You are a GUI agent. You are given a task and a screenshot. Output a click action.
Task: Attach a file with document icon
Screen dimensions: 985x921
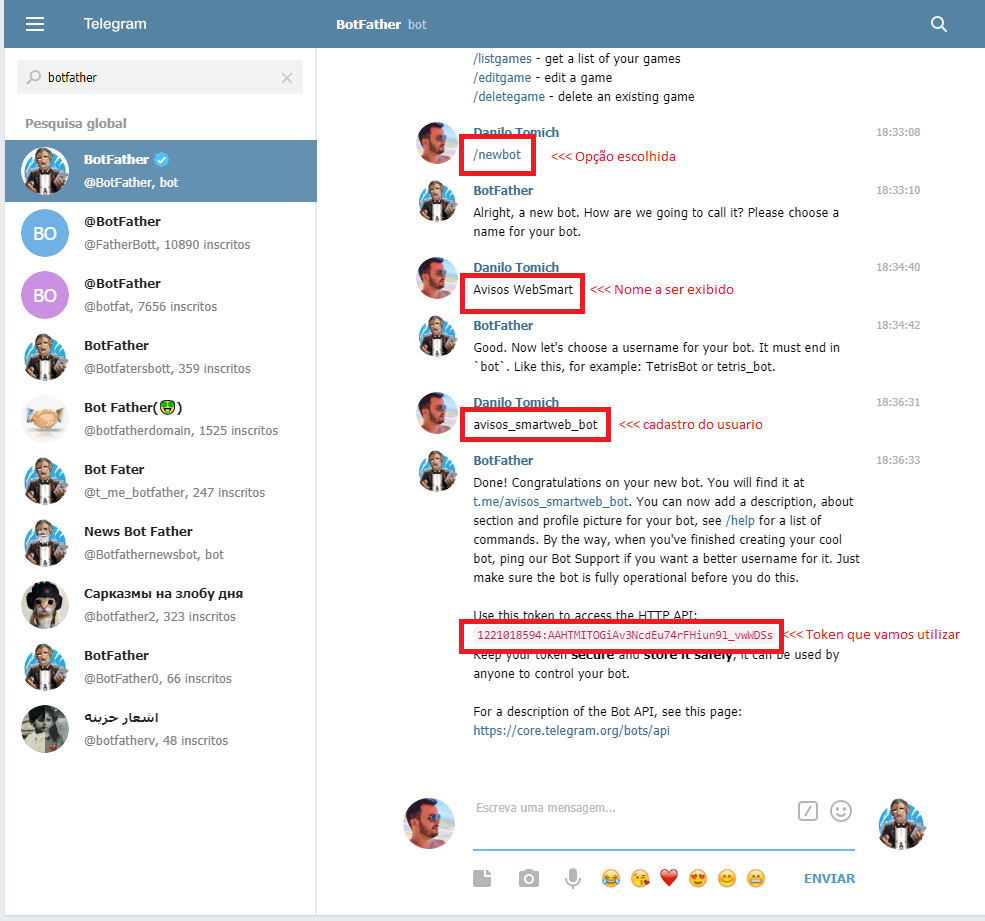coord(482,878)
